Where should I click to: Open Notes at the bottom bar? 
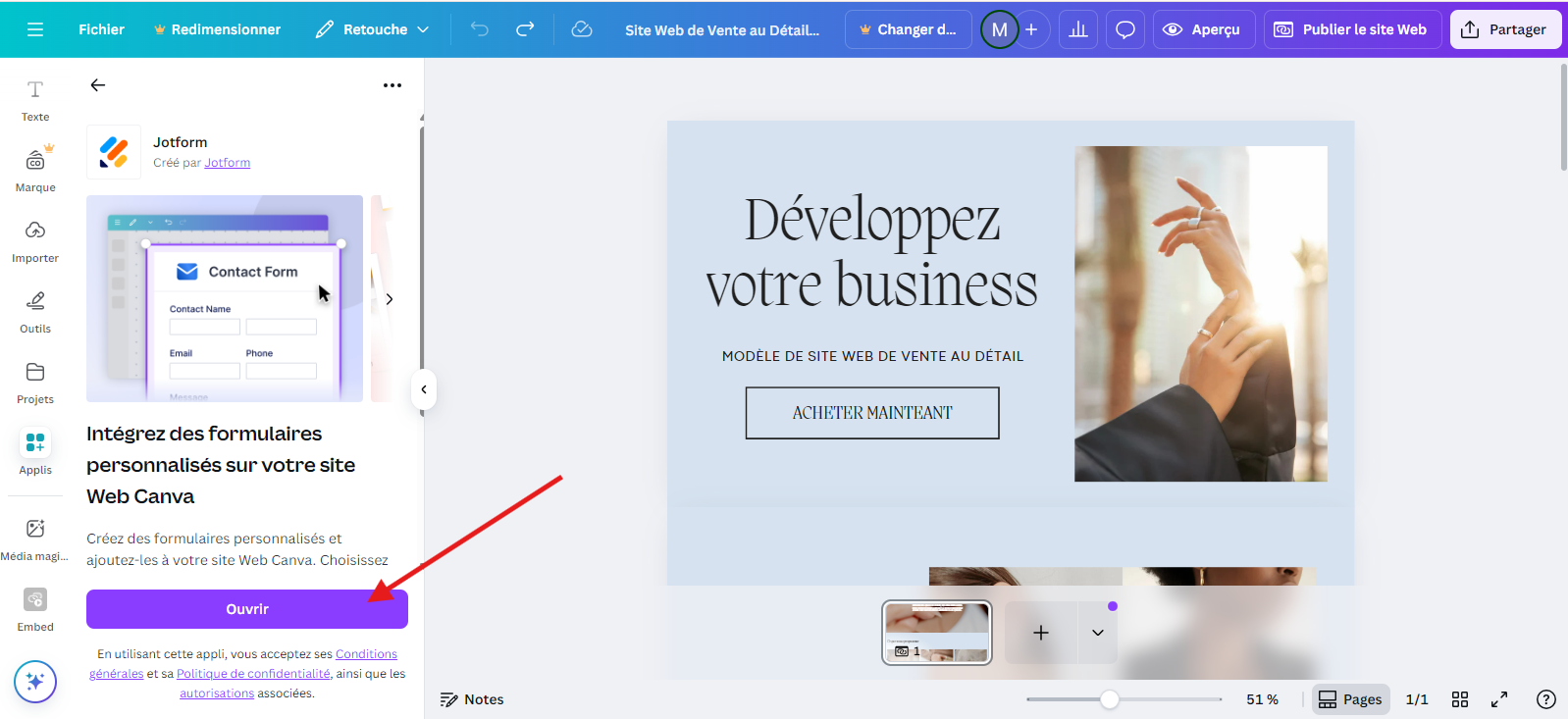[472, 699]
